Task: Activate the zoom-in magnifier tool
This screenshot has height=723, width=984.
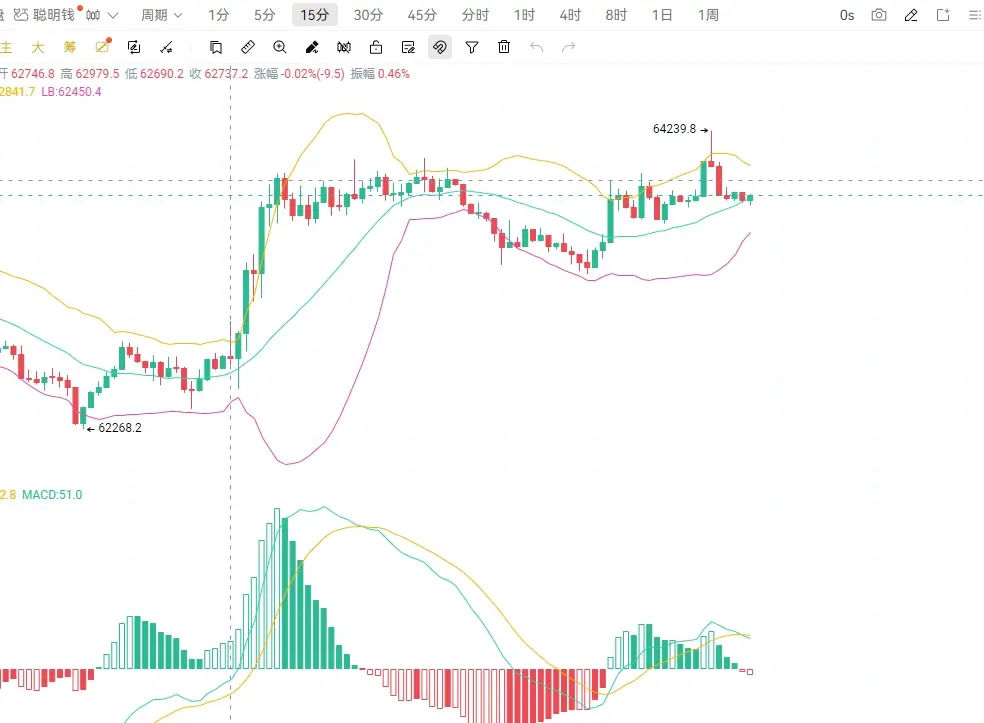Action: click(280, 47)
